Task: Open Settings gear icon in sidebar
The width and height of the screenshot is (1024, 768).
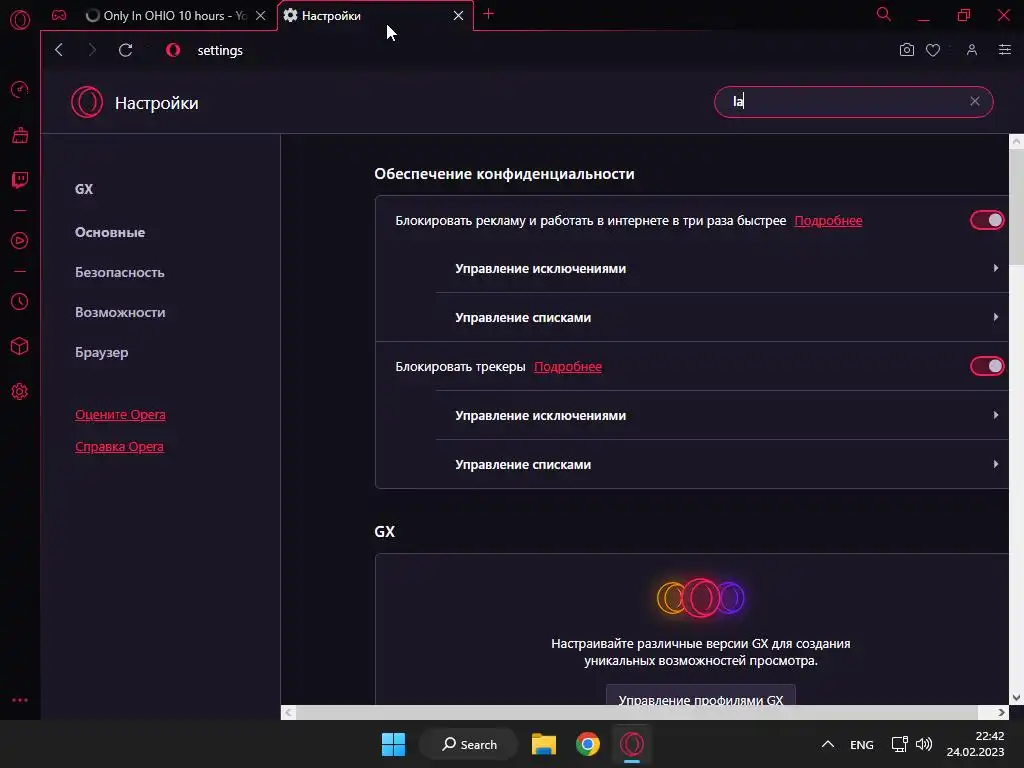Action: (x=20, y=391)
